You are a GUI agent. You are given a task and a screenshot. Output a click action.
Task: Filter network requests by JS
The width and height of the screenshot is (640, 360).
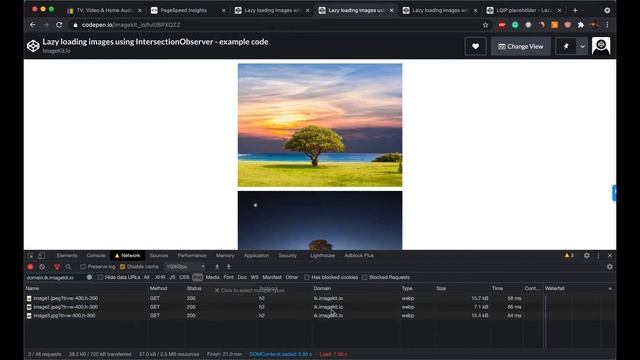click(172, 277)
